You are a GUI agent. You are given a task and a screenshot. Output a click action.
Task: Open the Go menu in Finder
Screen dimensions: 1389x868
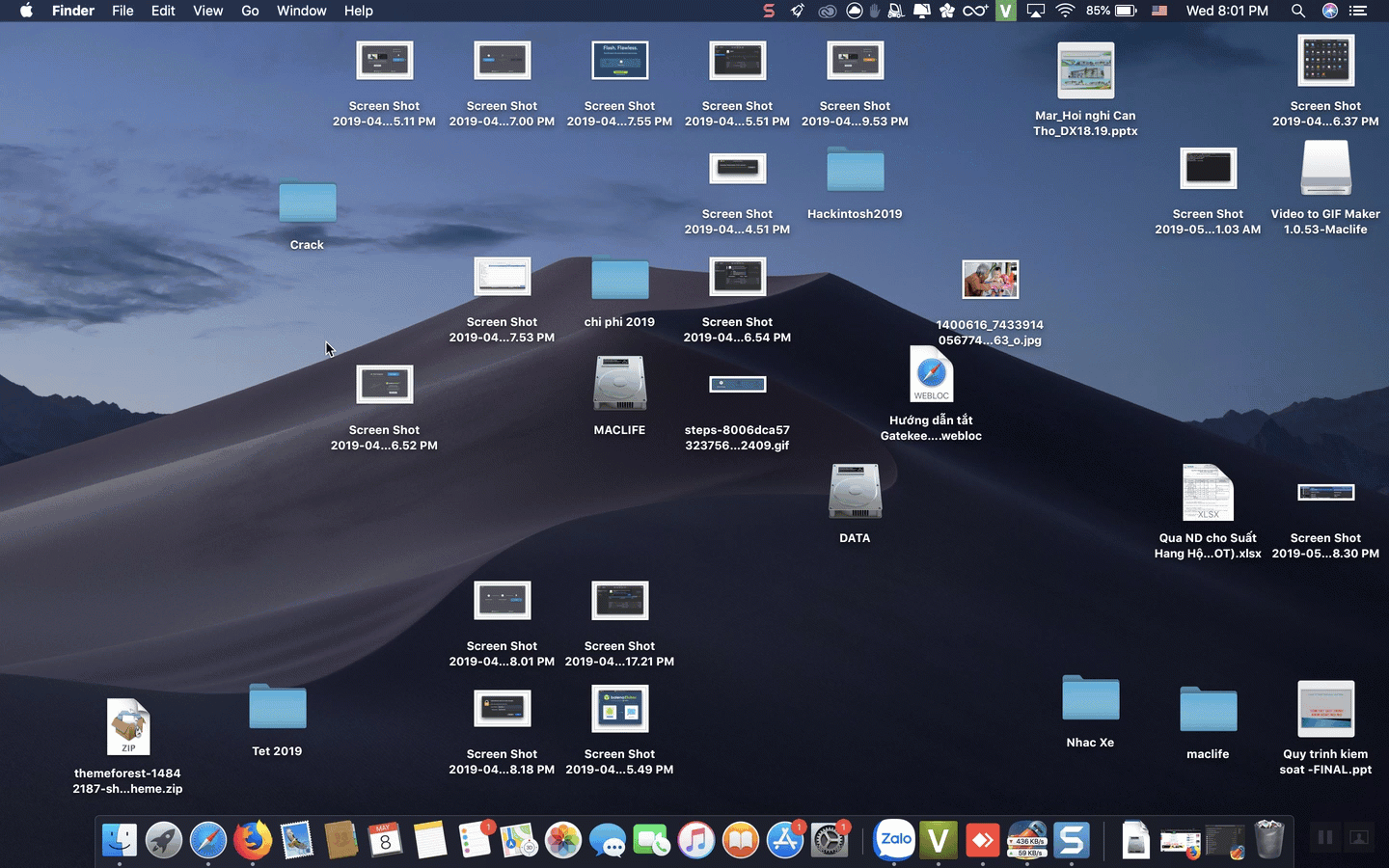click(250, 11)
